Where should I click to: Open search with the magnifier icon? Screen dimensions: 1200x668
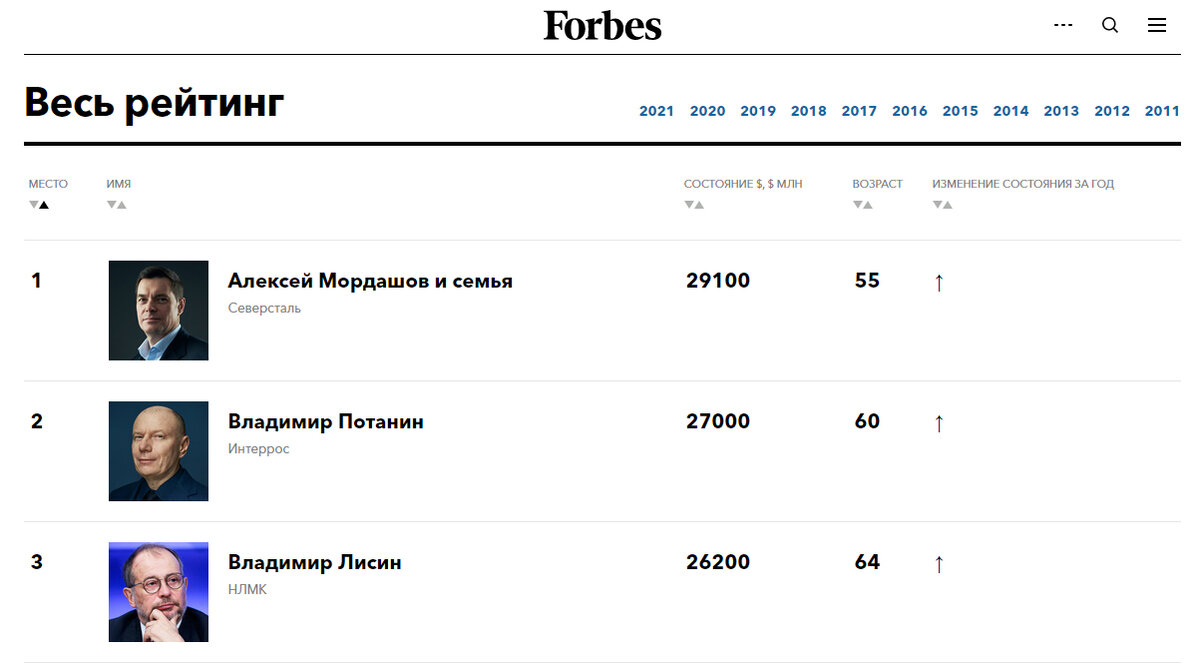tap(1110, 25)
